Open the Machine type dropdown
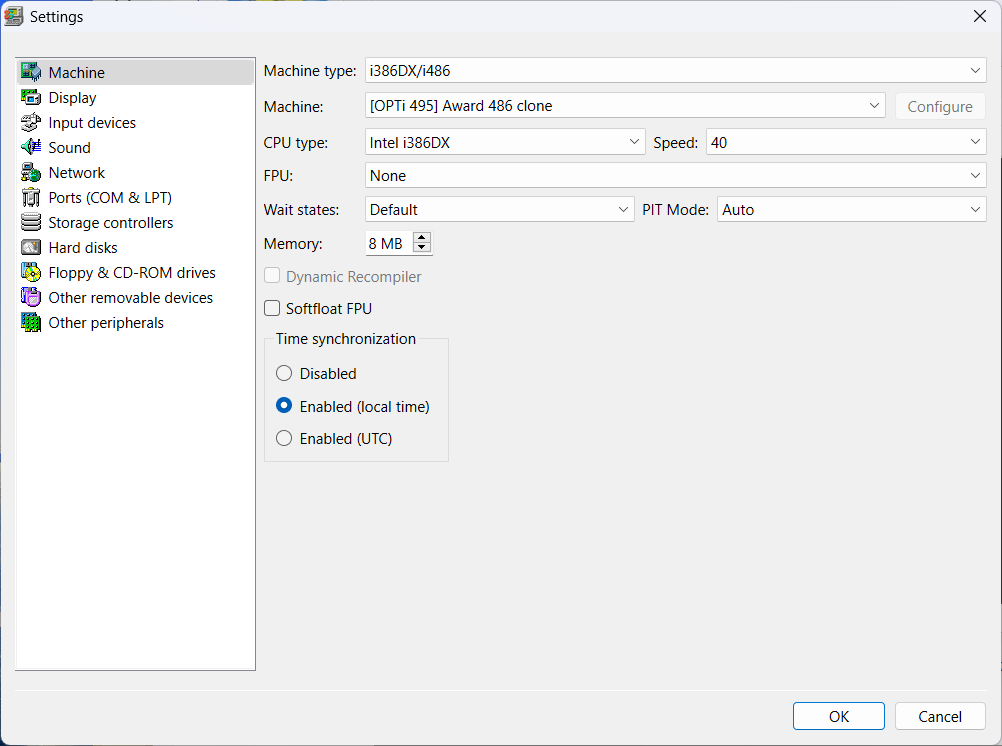Viewport: 1002px width, 746px height. [675, 71]
